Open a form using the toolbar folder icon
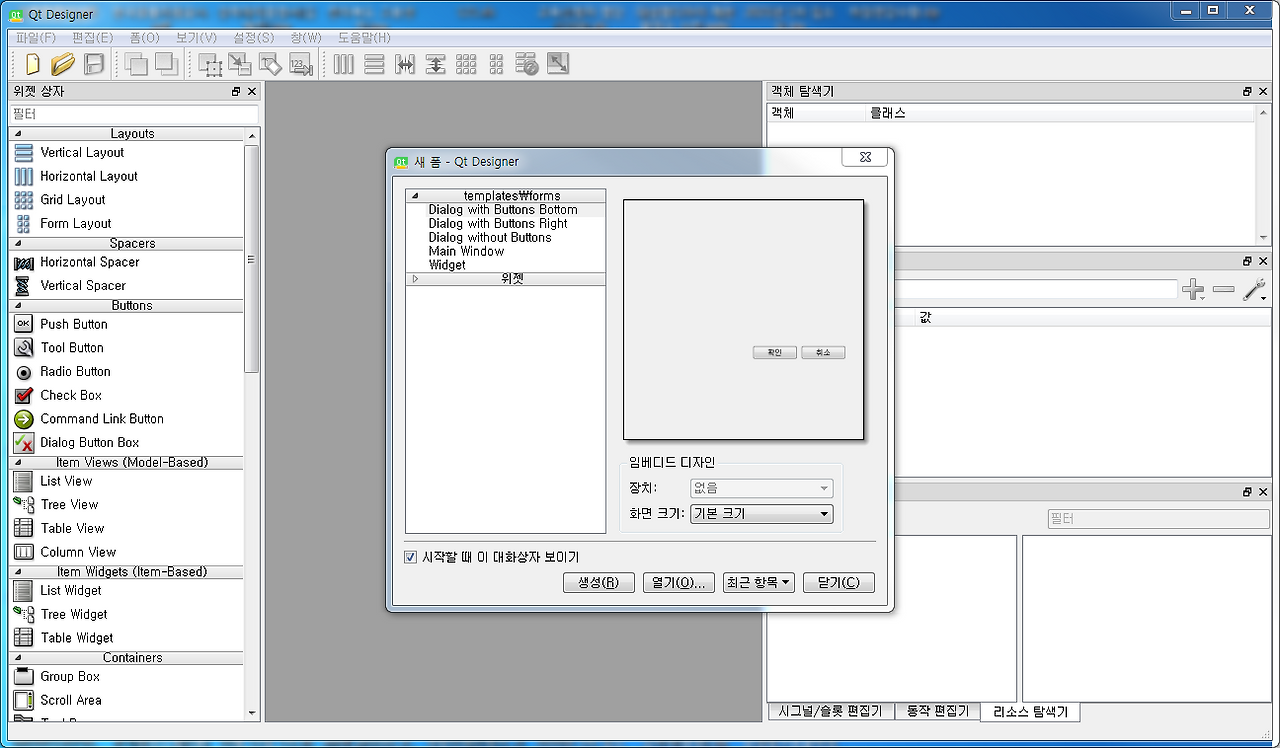1280x748 pixels. (62, 64)
